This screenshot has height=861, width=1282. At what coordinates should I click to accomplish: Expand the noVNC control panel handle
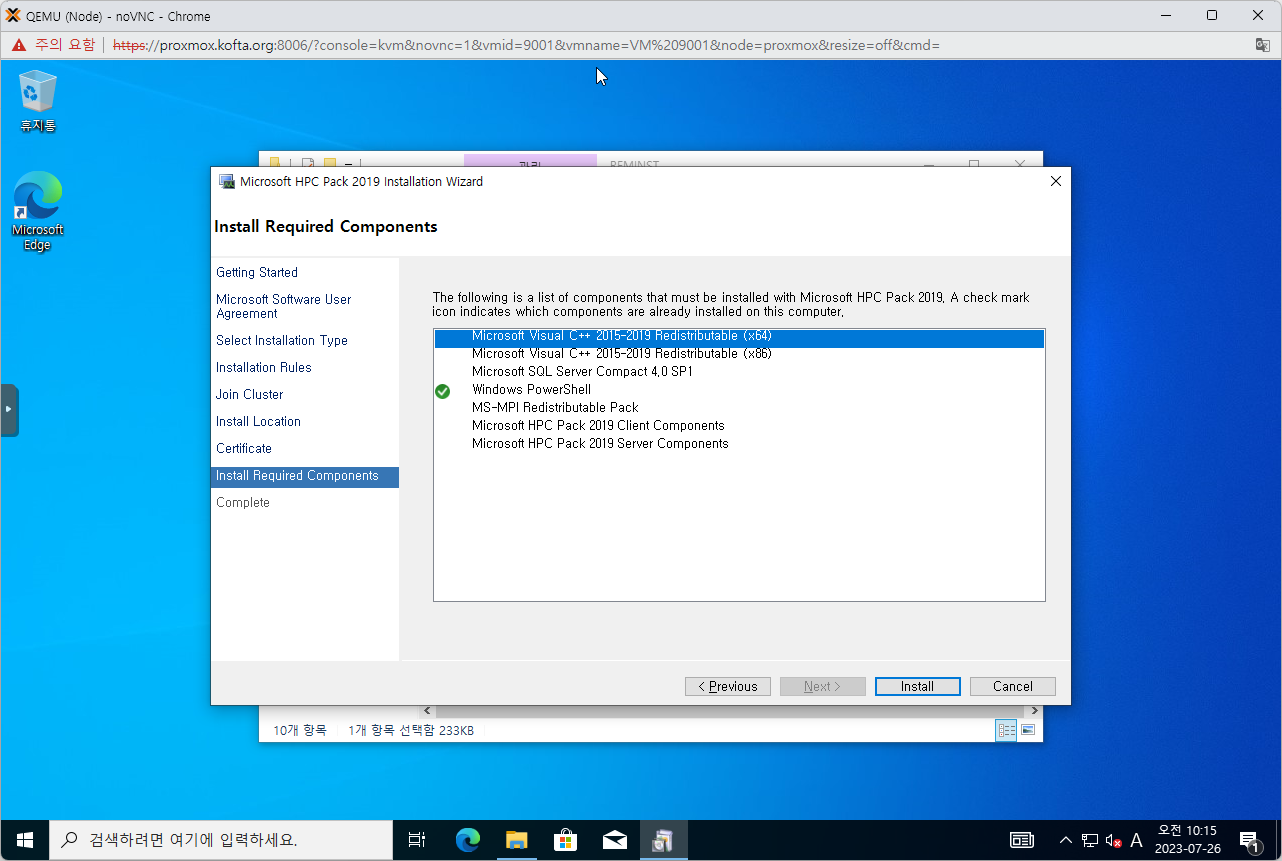point(9,410)
